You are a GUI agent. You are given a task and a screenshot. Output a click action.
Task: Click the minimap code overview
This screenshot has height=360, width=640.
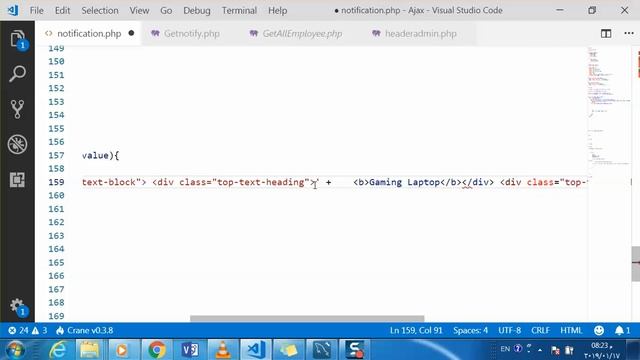coord(609,106)
